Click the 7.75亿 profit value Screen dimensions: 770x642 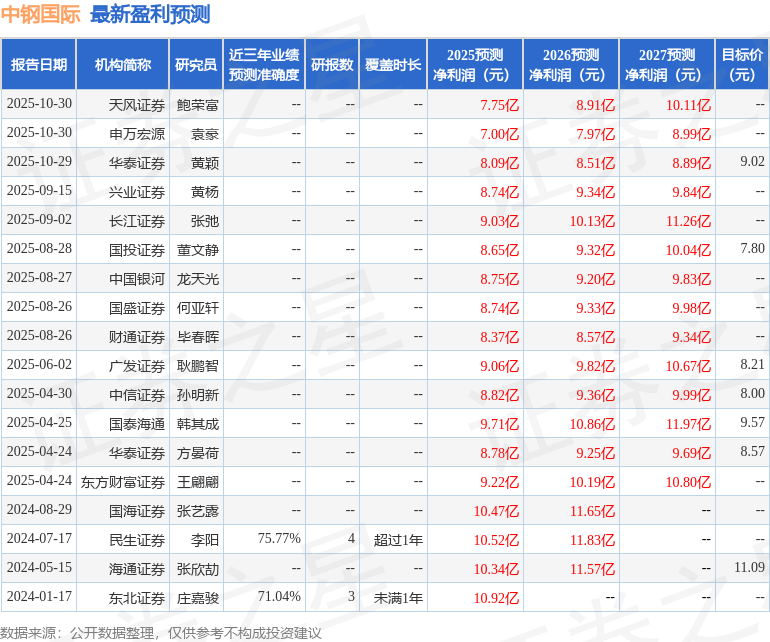(x=499, y=105)
